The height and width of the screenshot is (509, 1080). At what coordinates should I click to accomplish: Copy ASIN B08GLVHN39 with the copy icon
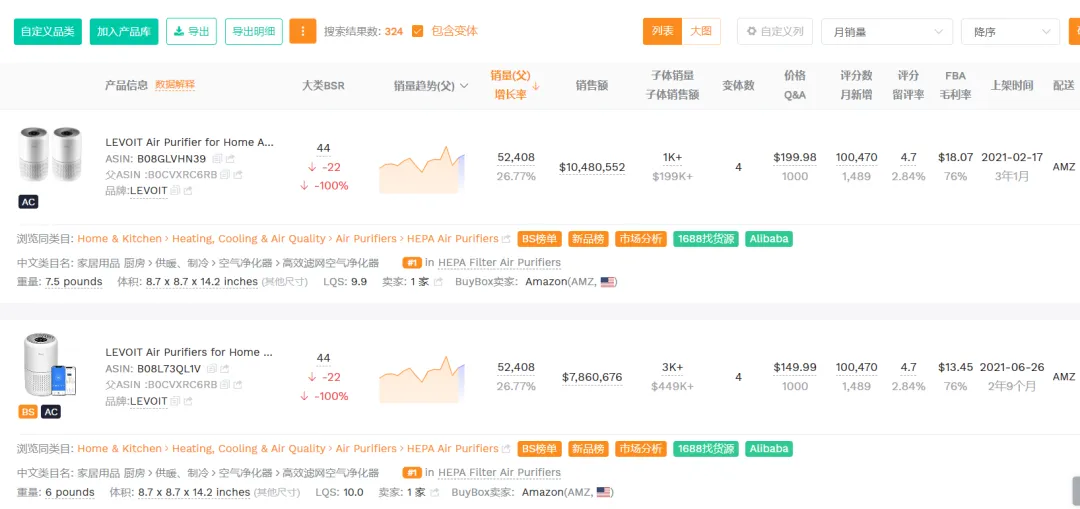[x=217, y=158]
